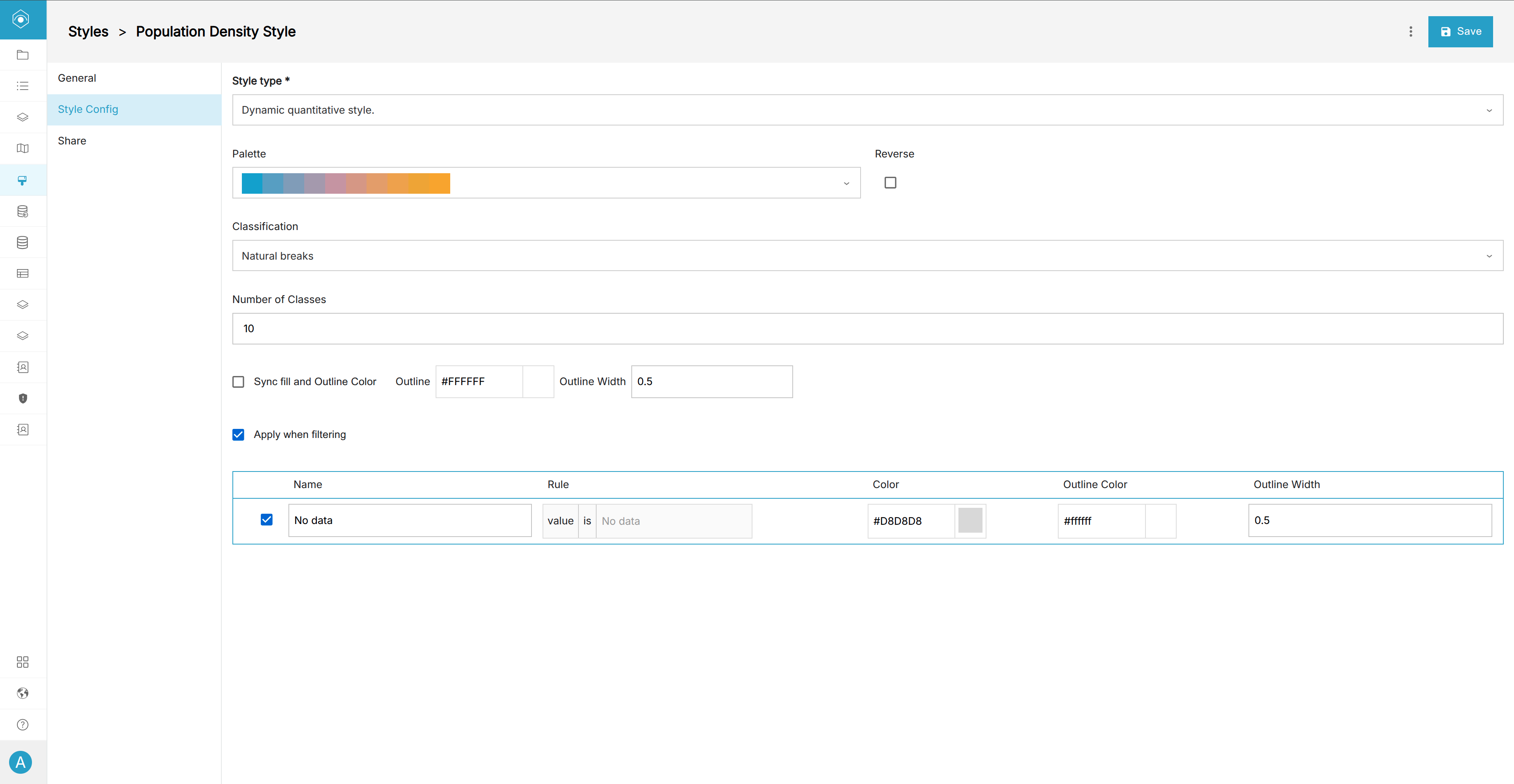Select layers icon between list and map icons
This screenshot has width=1514, height=784.
coord(22,117)
